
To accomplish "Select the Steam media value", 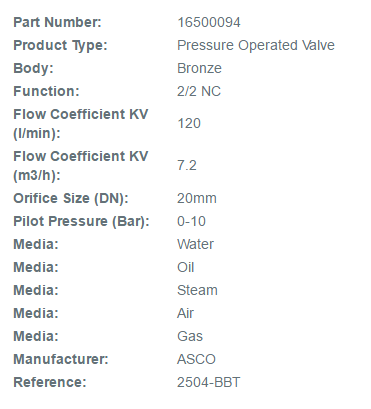I will point(197,290).
